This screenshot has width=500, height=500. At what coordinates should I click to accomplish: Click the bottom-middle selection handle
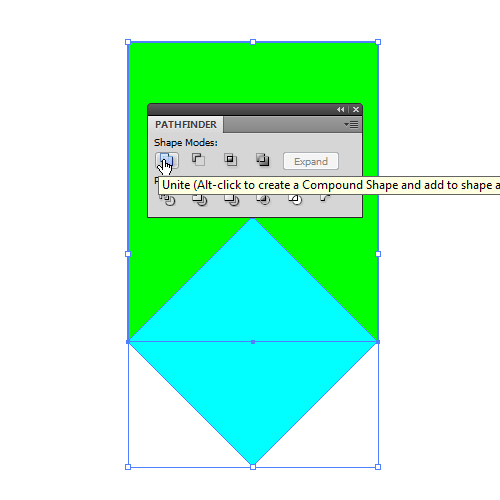pyautogui.click(x=253, y=467)
